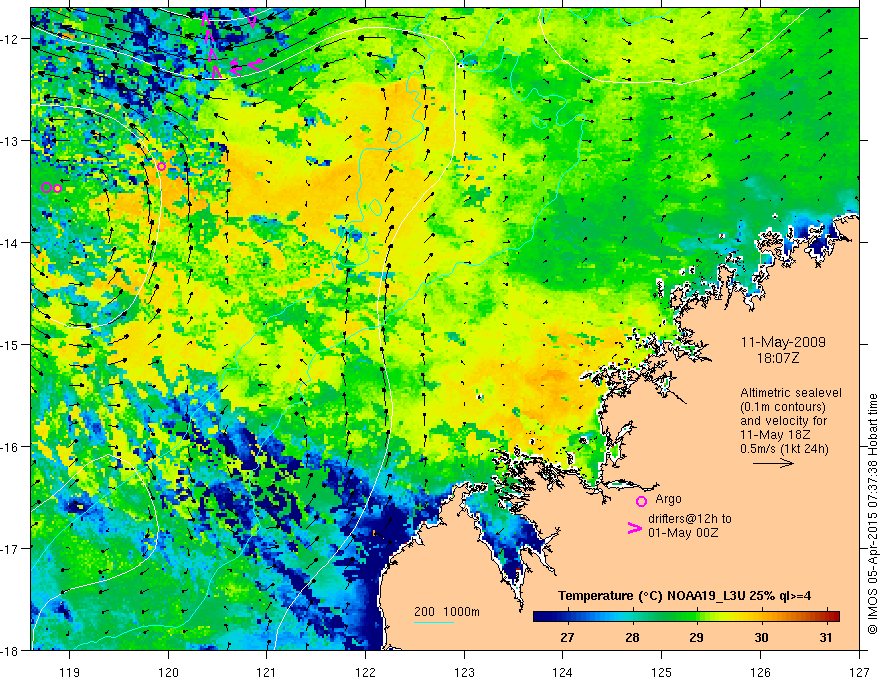The height and width of the screenshot is (680, 880).
Task: Click the text "Altimetric sealevel"
Action: pyautogui.click(x=791, y=393)
